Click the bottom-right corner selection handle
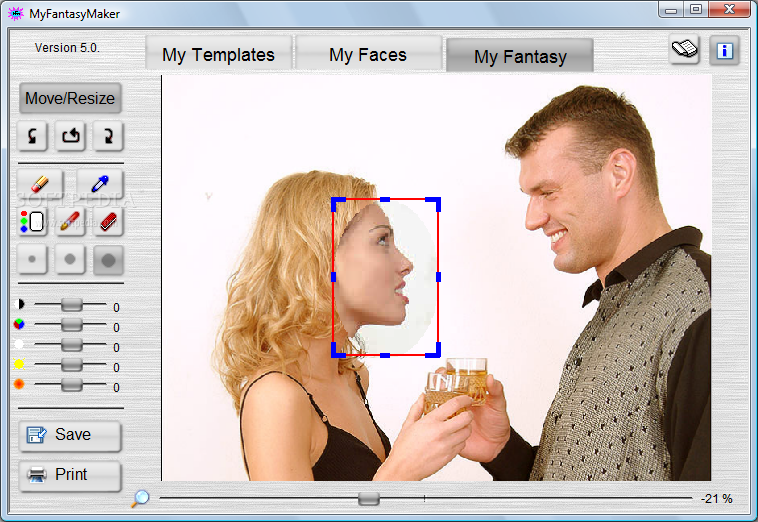The image size is (758, 522). pos(435,351)
